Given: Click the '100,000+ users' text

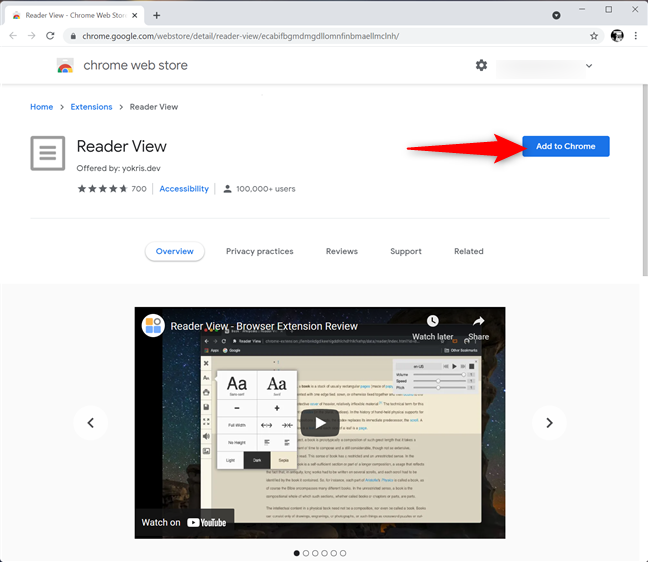Looking at the screenshot, I should pyautogui.click(x=266, y=189).
